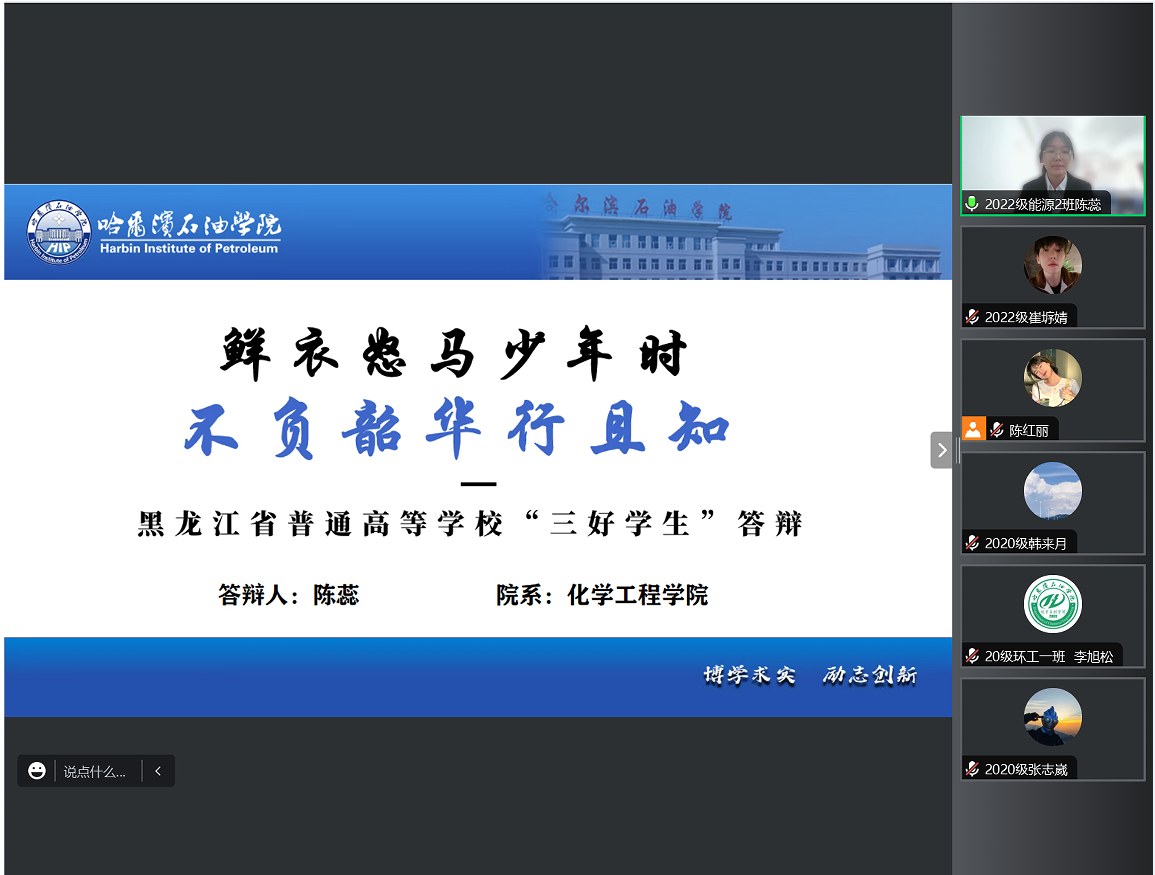This screenshot has width=1155, height=875.
Task: Select 2022级崔圻婧's round avatar
Action: tap(1052, 265)
